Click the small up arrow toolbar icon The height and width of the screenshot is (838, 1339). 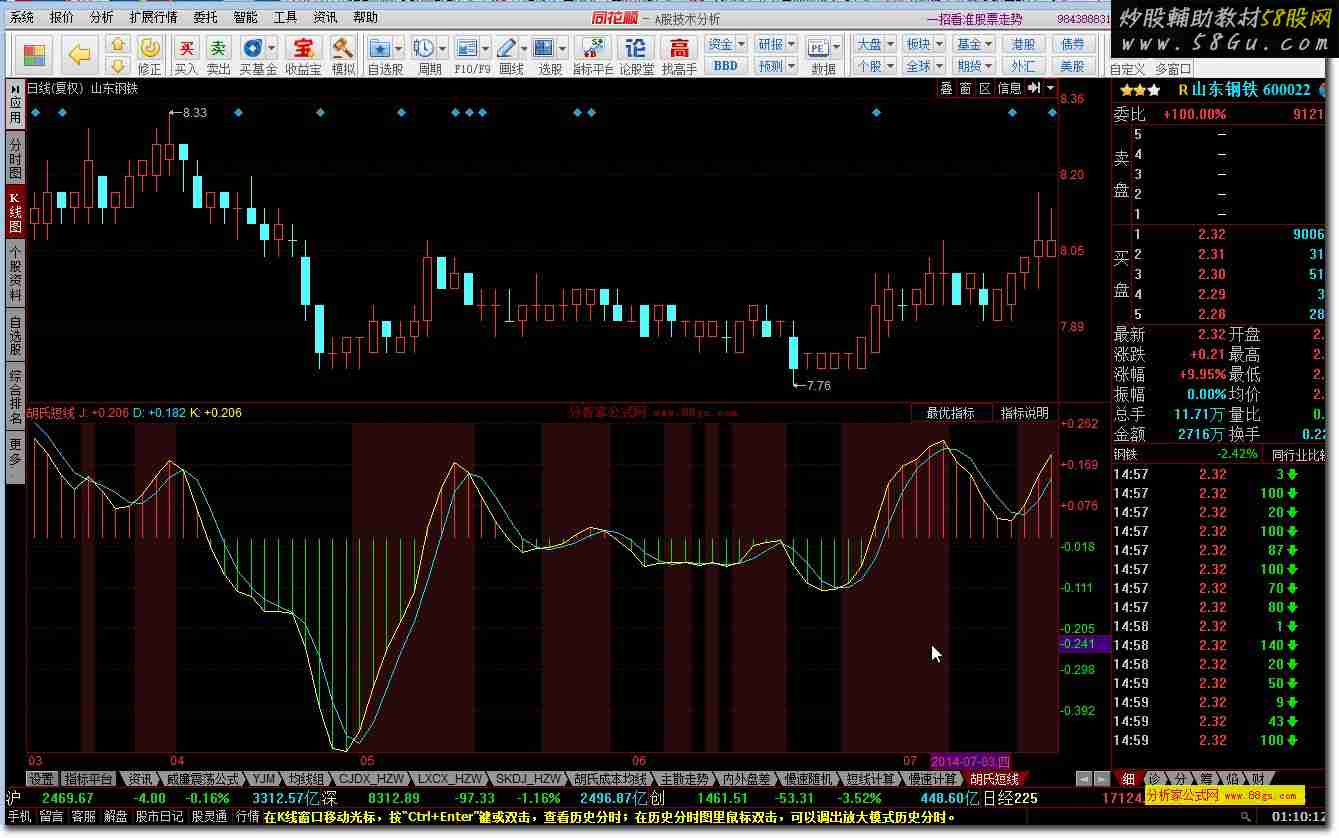click(118, 45)
